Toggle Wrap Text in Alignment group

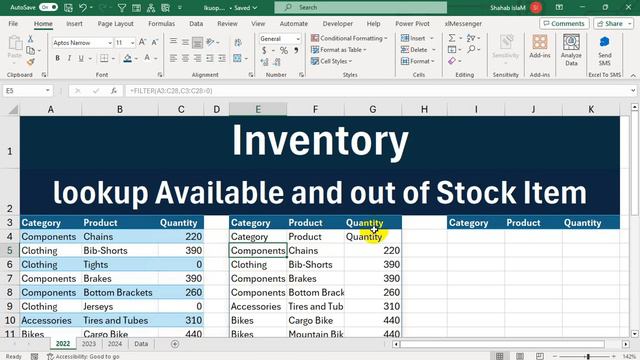click(x=238, y=42)
